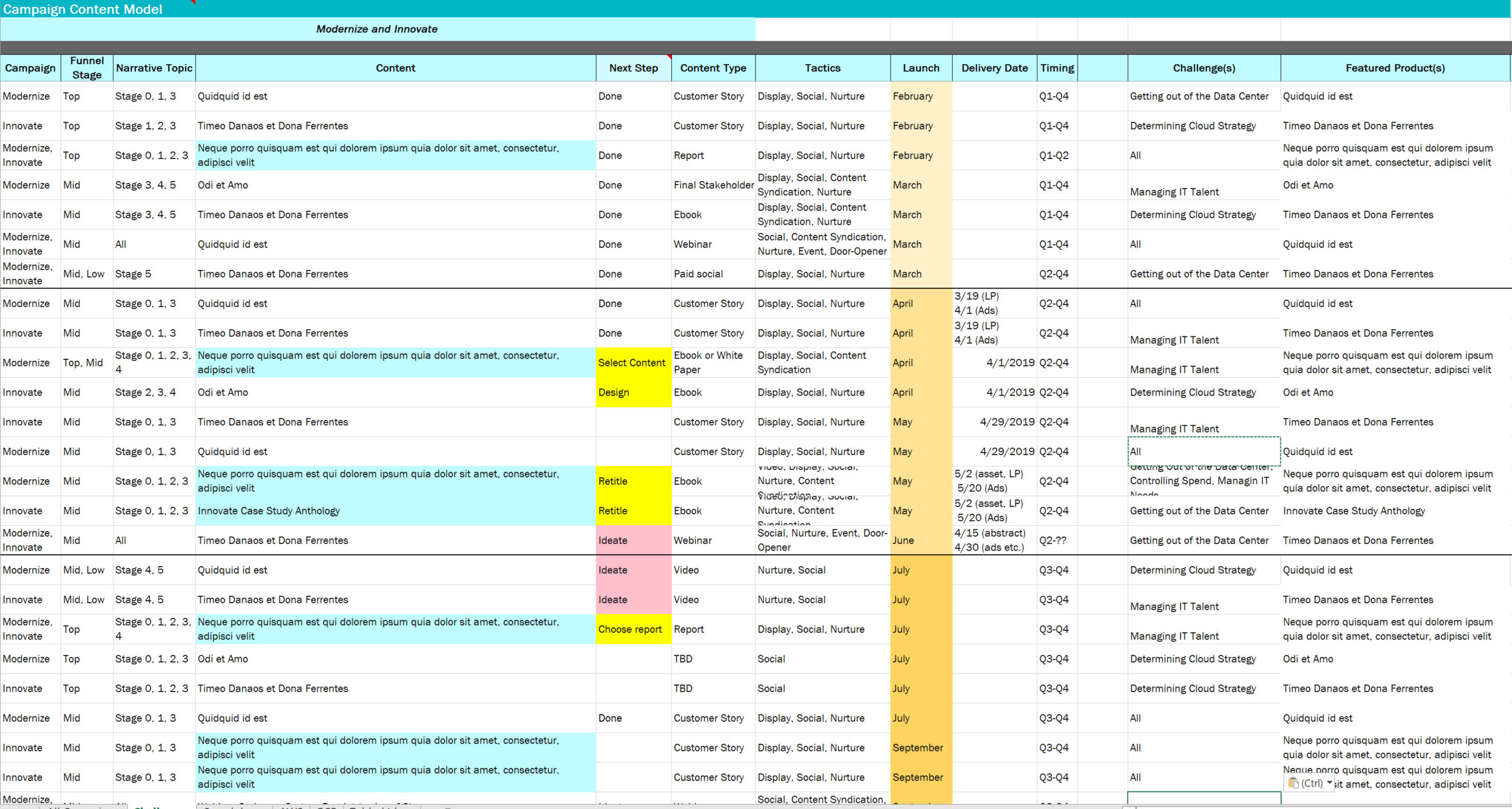
Task: Click the Challenge(s) column header
Action: 1204,68
